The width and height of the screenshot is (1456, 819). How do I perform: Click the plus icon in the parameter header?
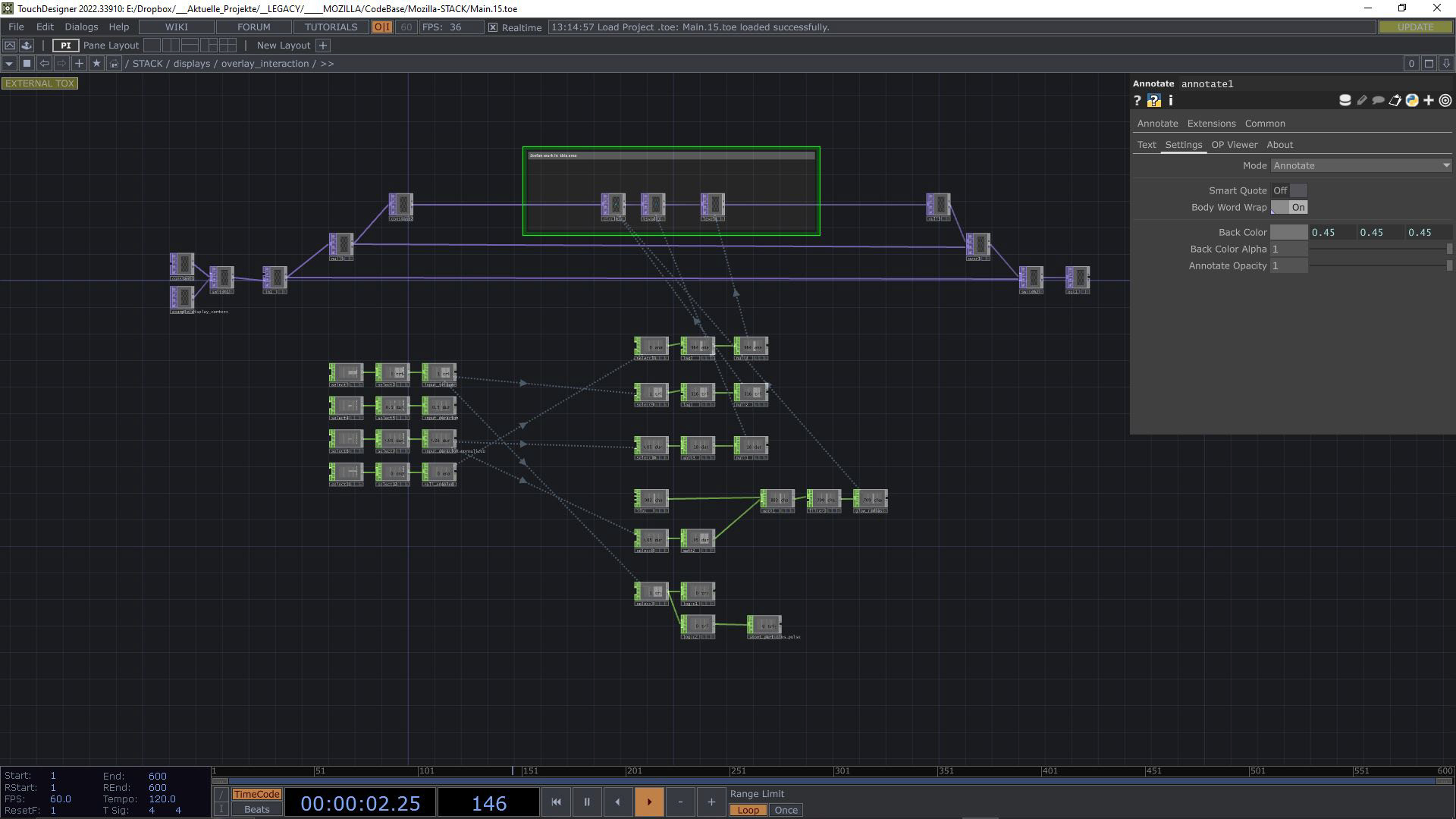point(1429,101)
